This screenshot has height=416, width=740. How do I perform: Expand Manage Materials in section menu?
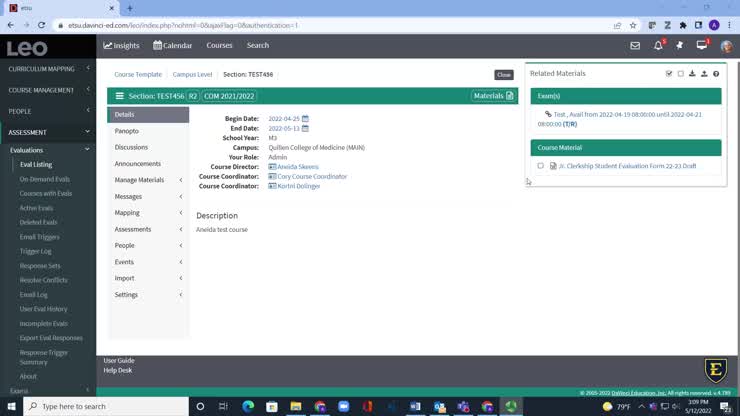coord(148,180)
